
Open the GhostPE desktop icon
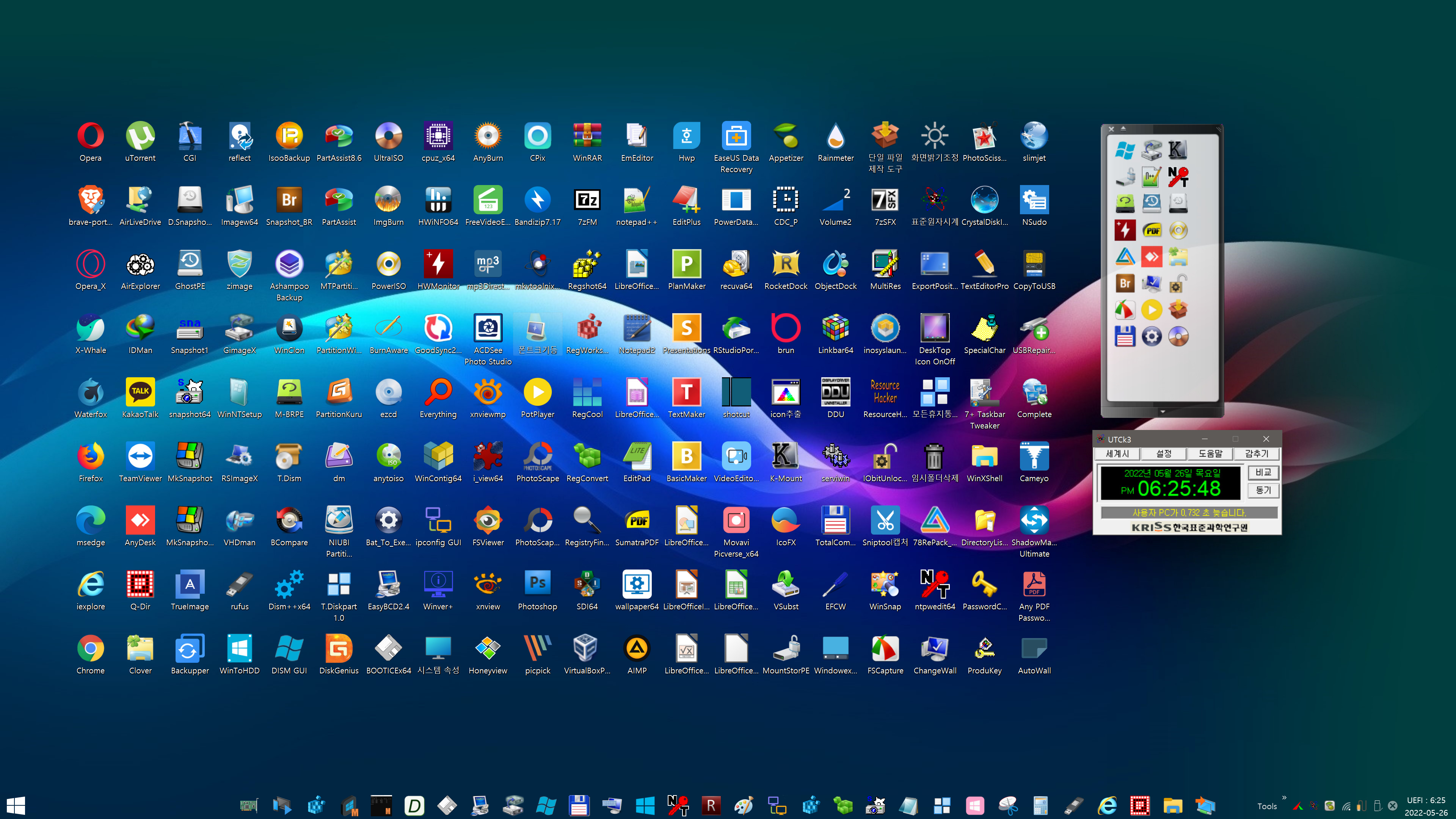click(190, 270)
